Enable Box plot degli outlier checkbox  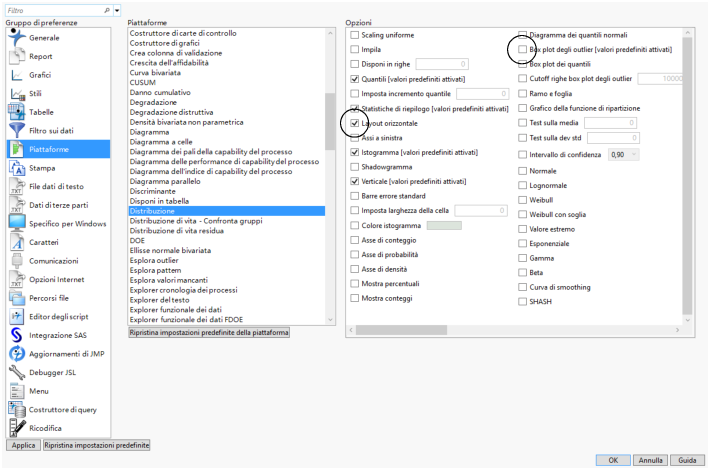point(523,49)
